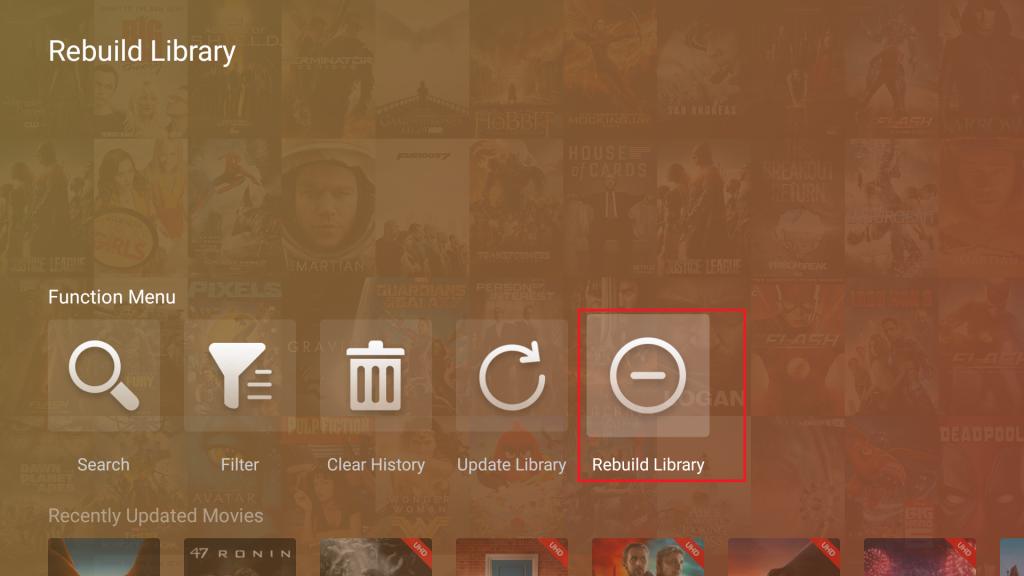Select the grey smoky UHD movie poster
Image resolution: width=1024 pixels, height=576 pixels.
pyautogui.click(x=376, y=557)
